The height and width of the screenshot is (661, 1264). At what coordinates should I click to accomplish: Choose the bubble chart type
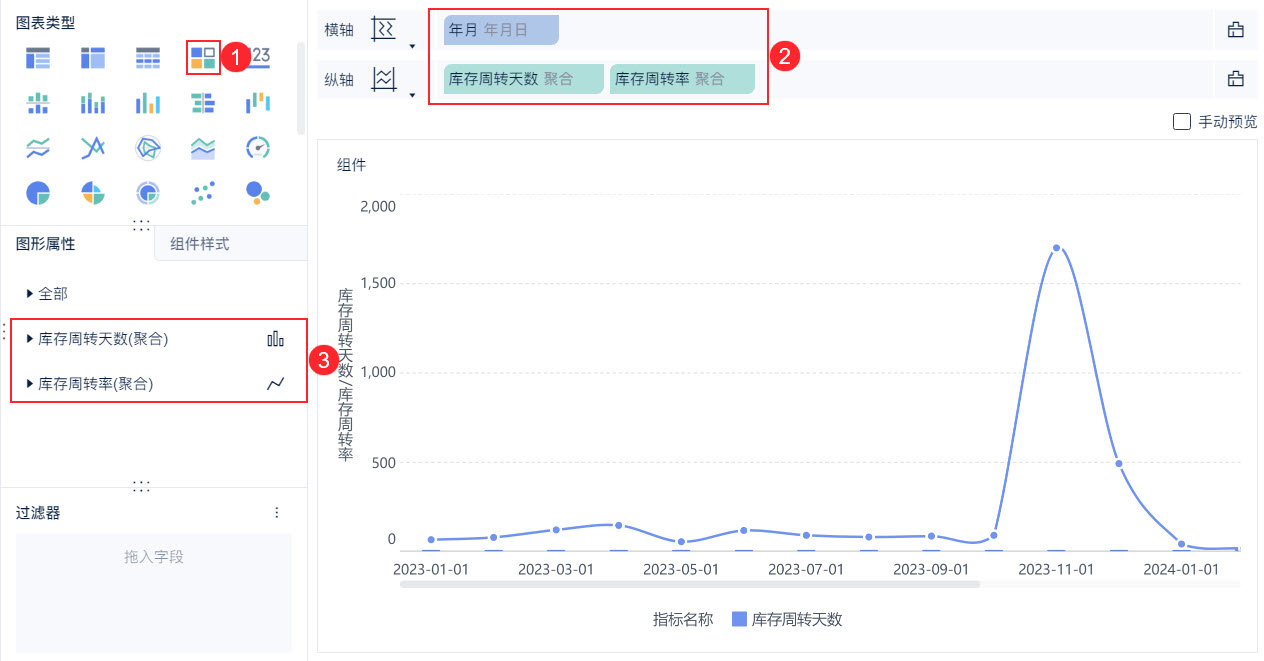pyautogui.click(x=258, y=192)
